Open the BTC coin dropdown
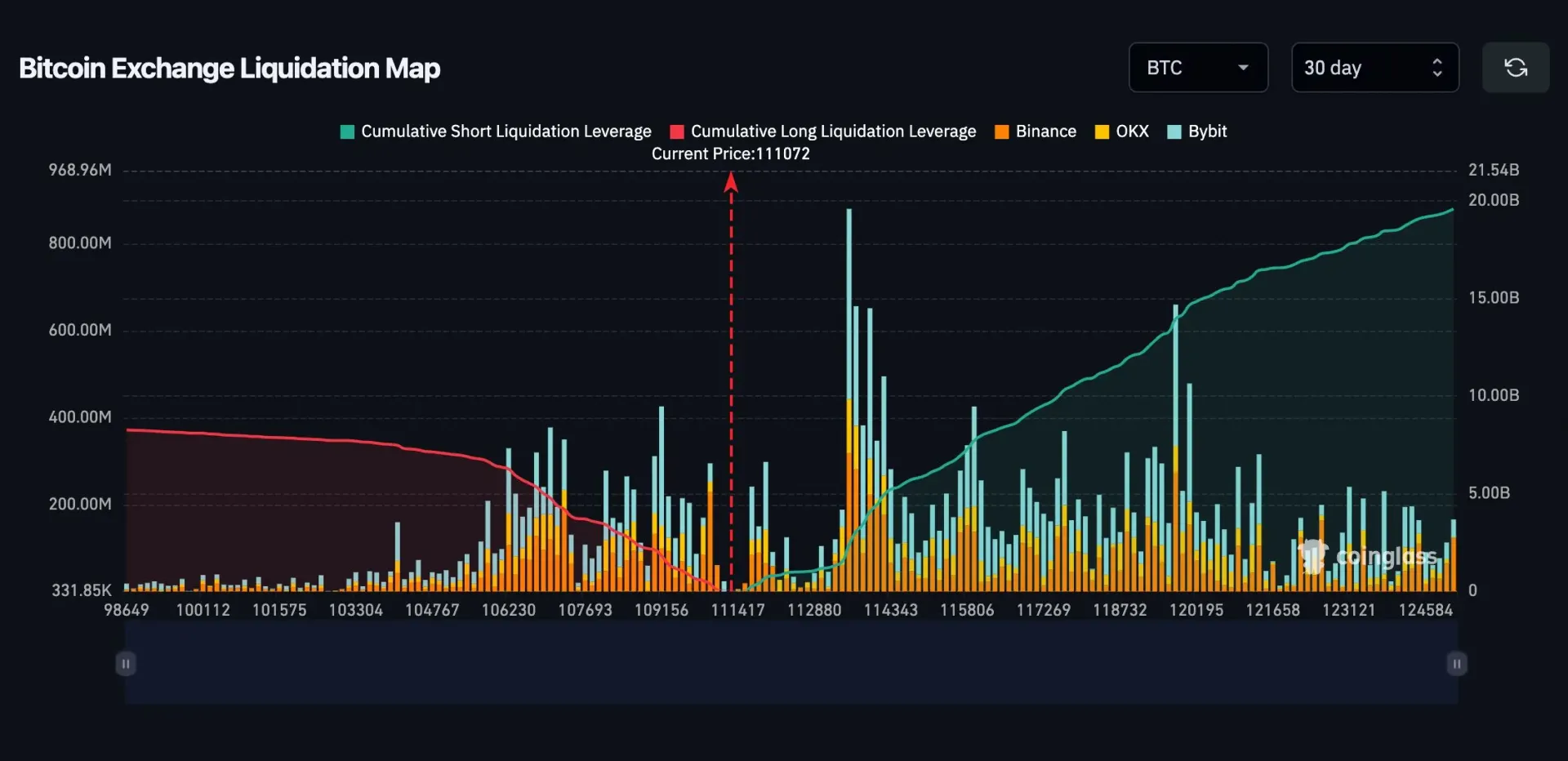This screenshot has height=761, width=1568. tap(1196, 68)
